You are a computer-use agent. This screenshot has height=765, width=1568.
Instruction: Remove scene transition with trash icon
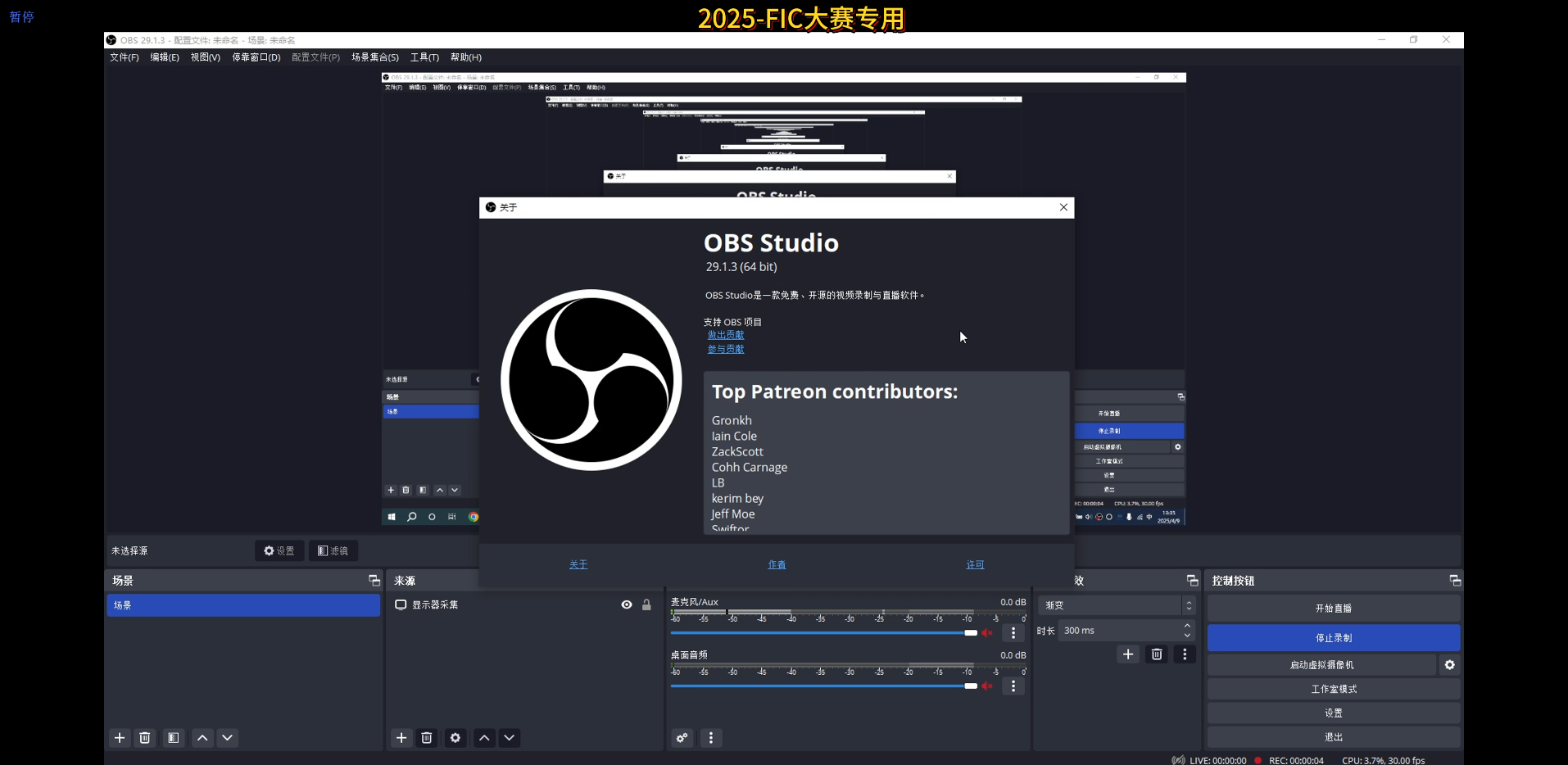point(1157,654)
